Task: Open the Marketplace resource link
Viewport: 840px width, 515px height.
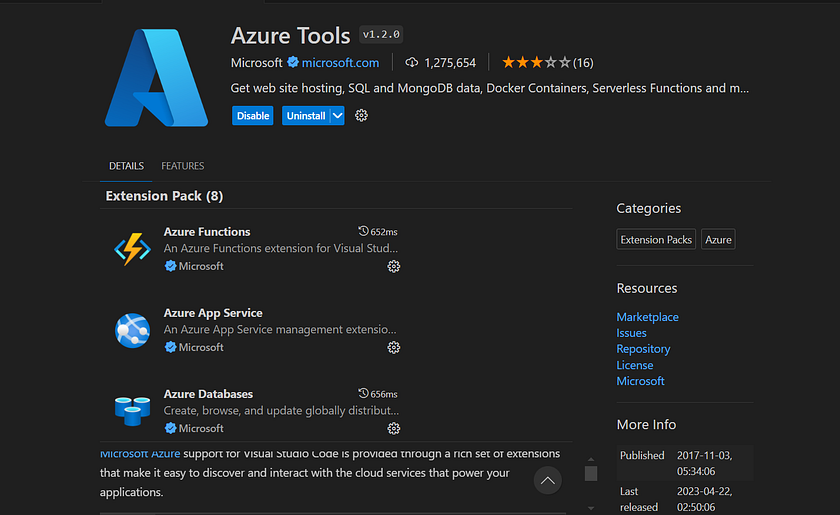Action: [647, 317]
